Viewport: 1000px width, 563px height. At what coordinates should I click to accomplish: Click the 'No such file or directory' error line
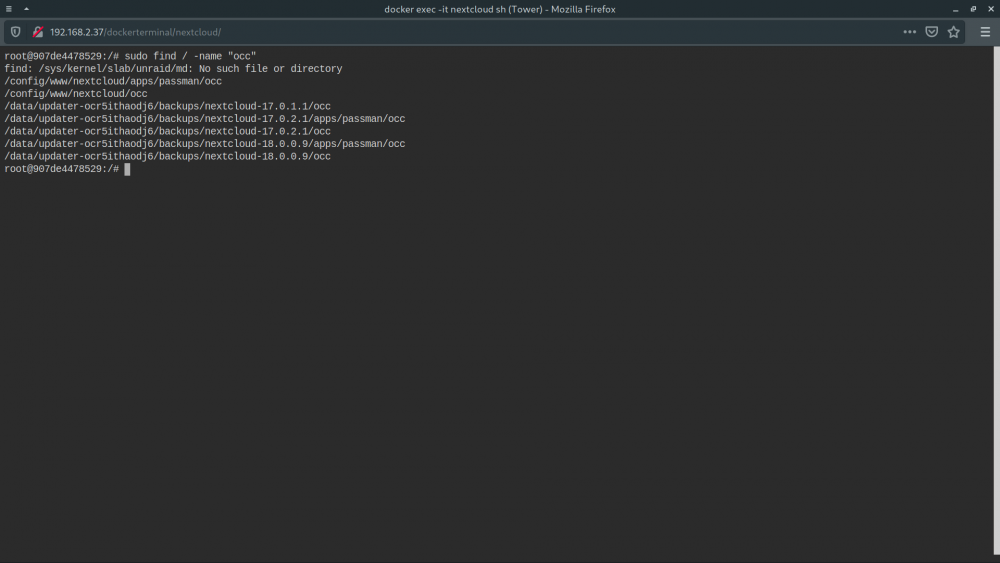coord(173,69)
